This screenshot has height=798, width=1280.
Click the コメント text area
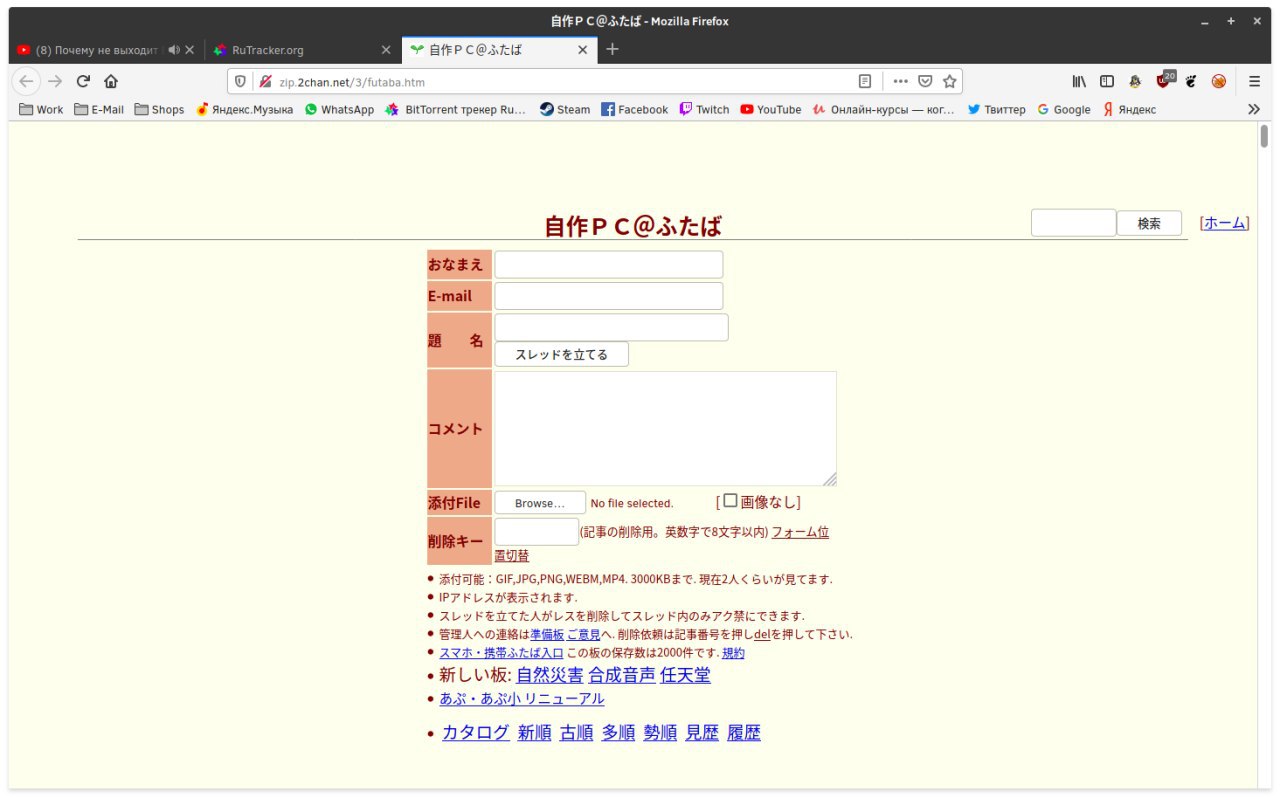click(665, 429)
